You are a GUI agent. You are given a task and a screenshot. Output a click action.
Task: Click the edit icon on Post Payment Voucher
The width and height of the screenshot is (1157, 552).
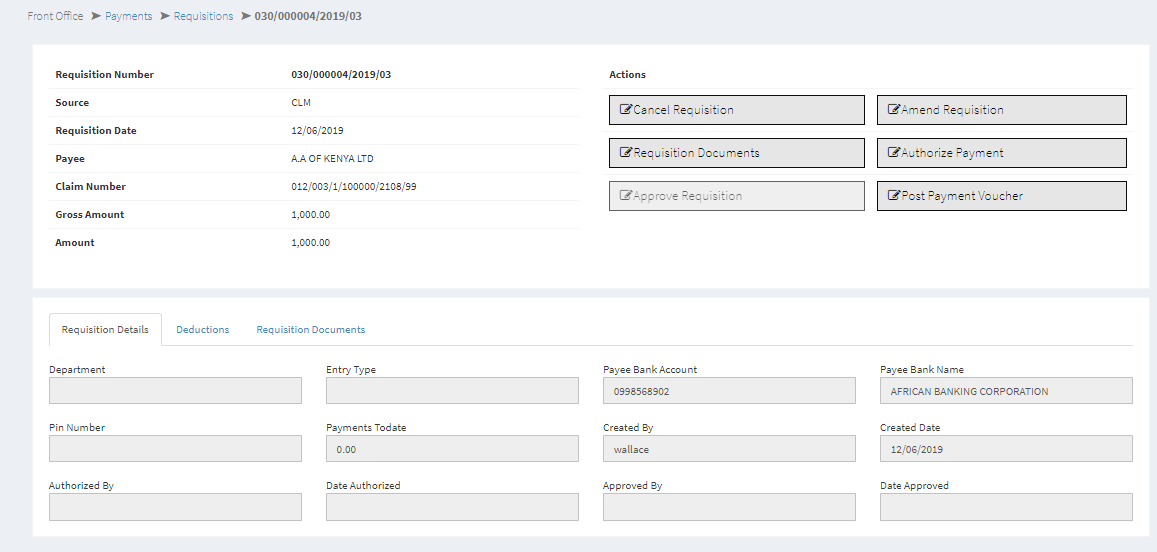pos(894,196)
